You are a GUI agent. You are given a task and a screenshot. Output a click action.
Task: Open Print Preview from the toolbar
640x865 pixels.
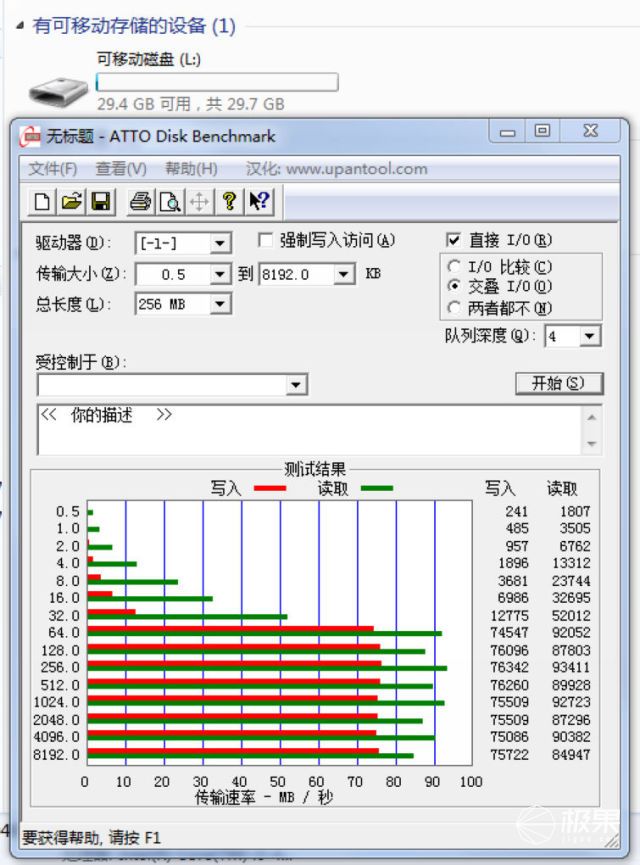(170, 201)
